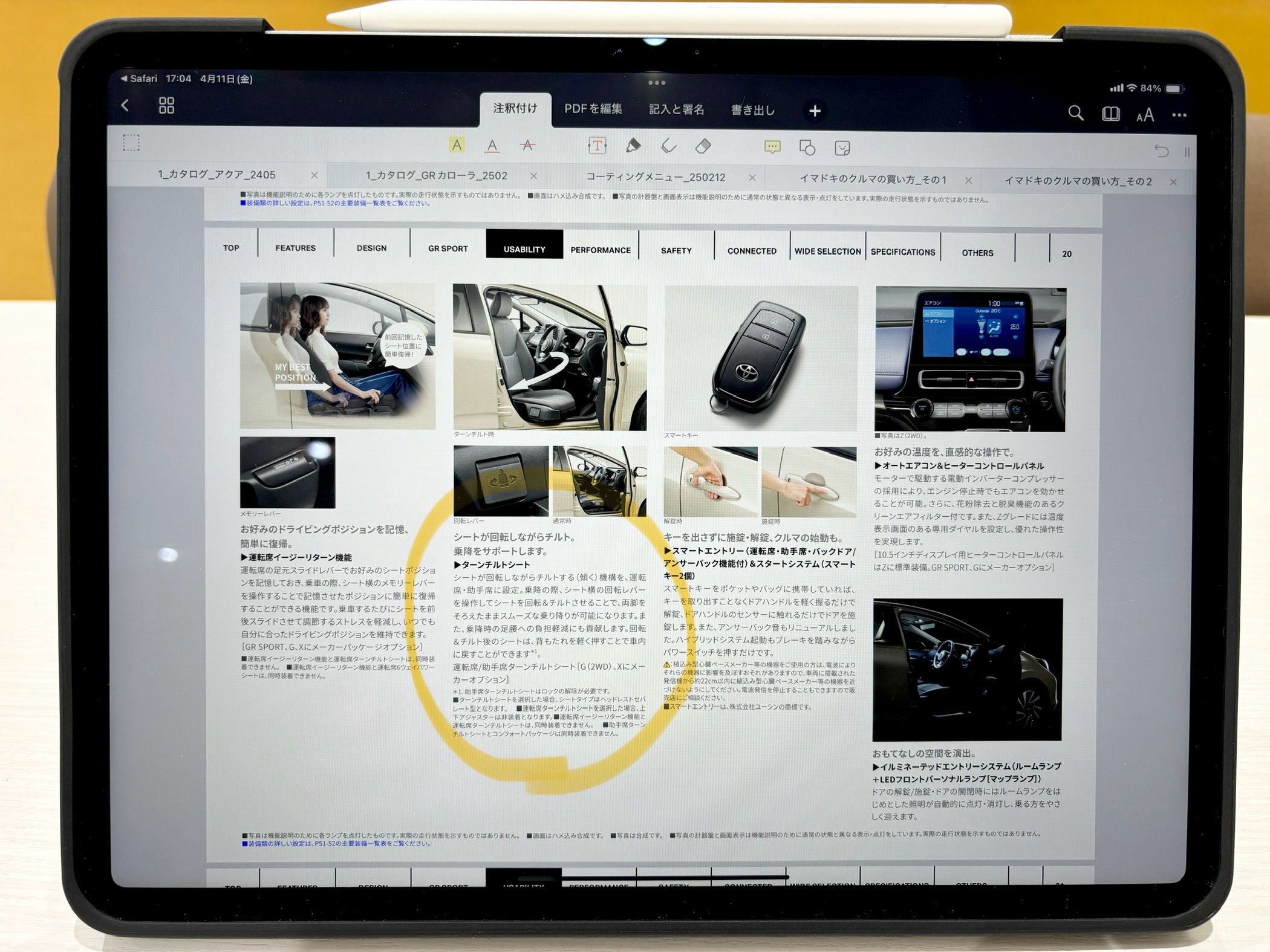
Task: Tap the PERFORMANCE section link in catalog
Action: [x=600, y=250]
